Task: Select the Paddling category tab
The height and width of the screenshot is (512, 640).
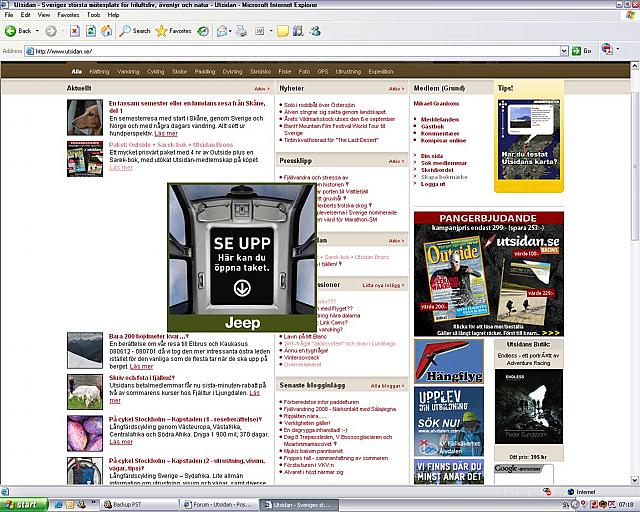Action: [204, 71]
